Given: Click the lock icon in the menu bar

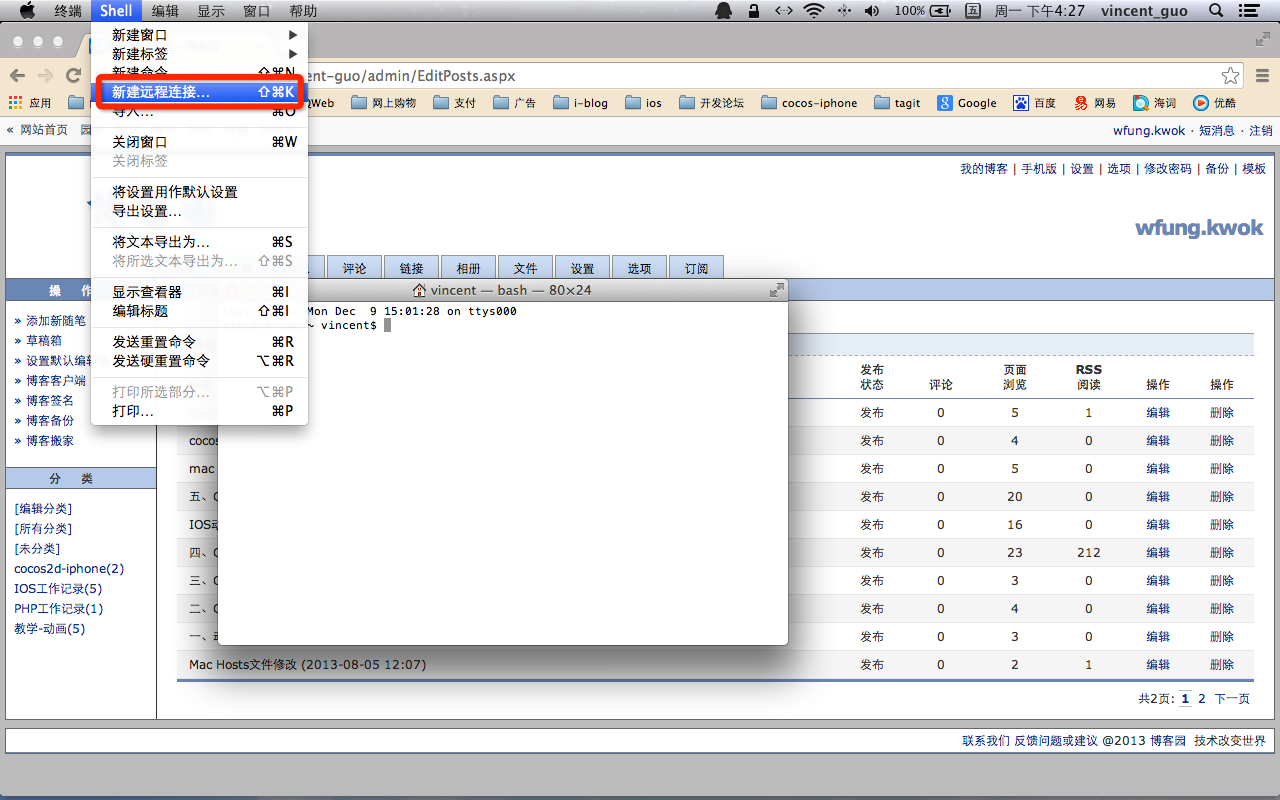Looking at the screenshot, I should 754,11.
